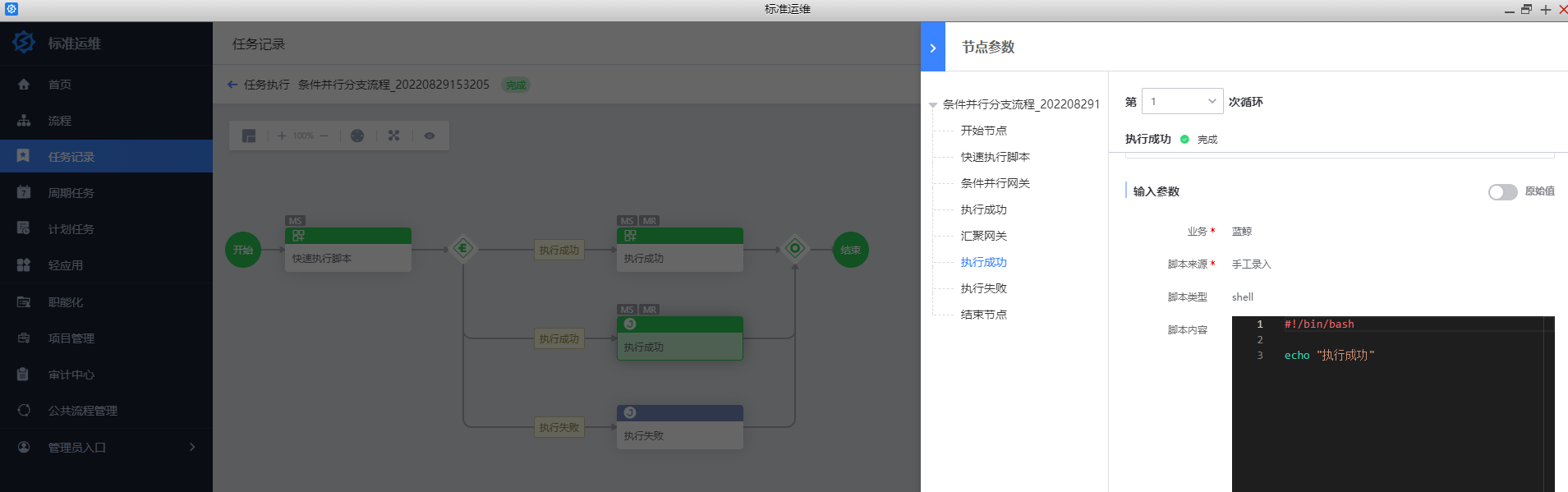
Task: Expand 管理员入口 submenu arrow
Action: click(192, 447)
